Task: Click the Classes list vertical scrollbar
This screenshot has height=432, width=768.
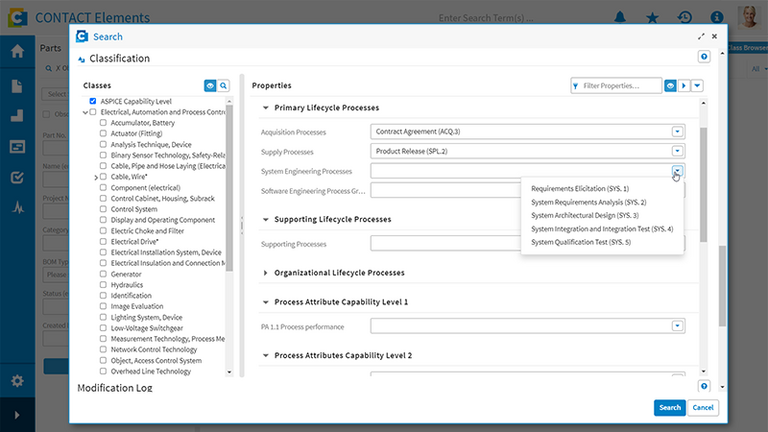Action: tap(229, 188)
